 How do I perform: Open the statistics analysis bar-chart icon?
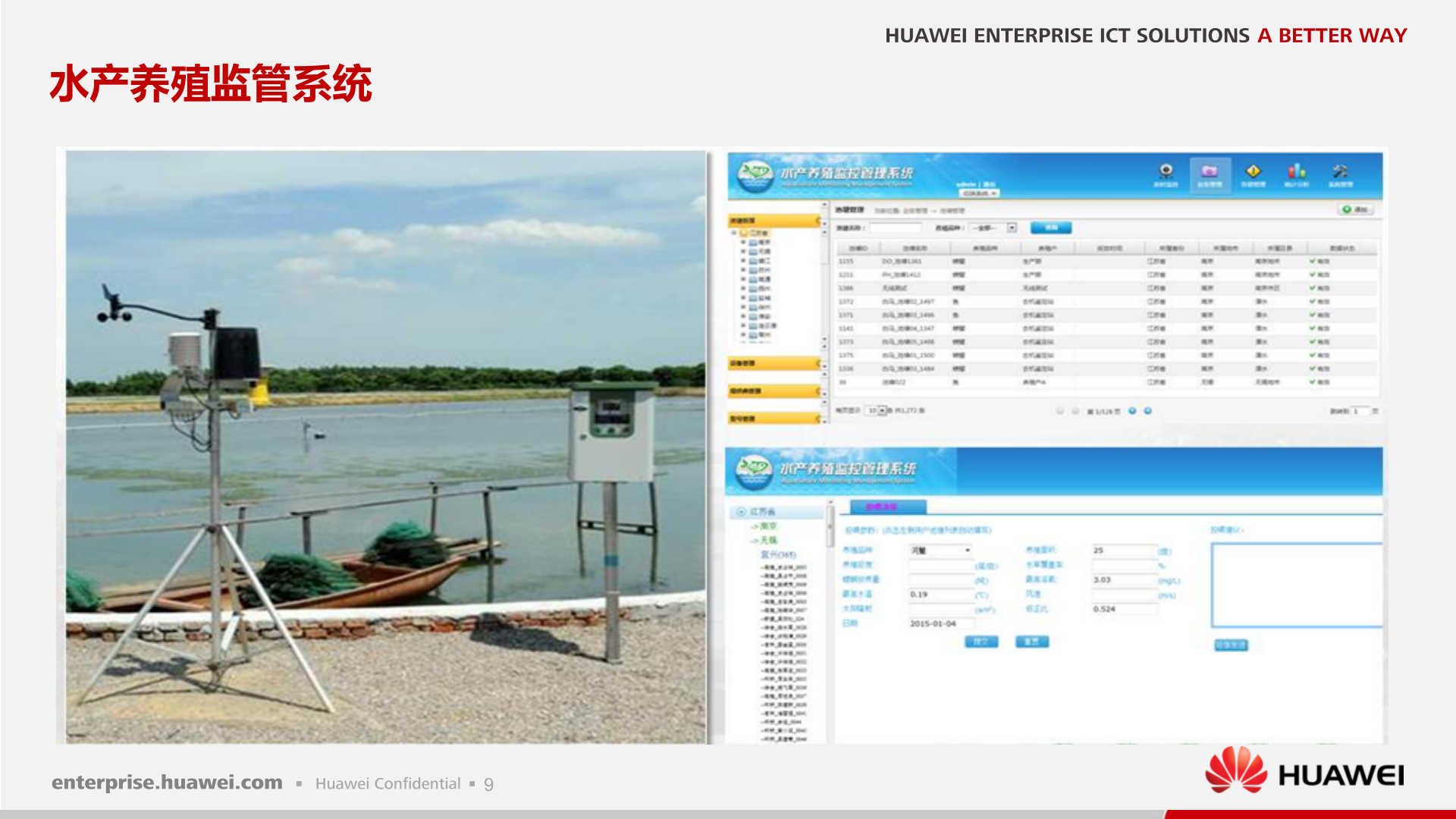[1298, 171]
